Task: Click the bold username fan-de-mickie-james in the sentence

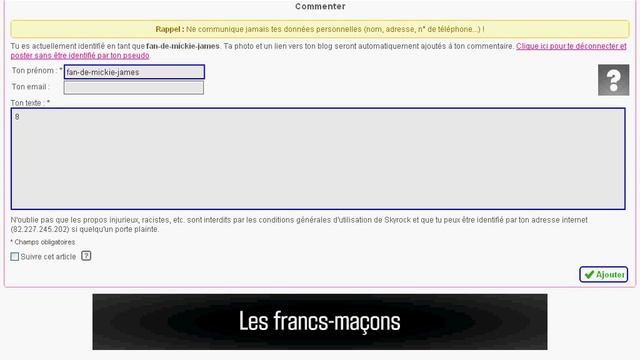Action: (183, 46)
